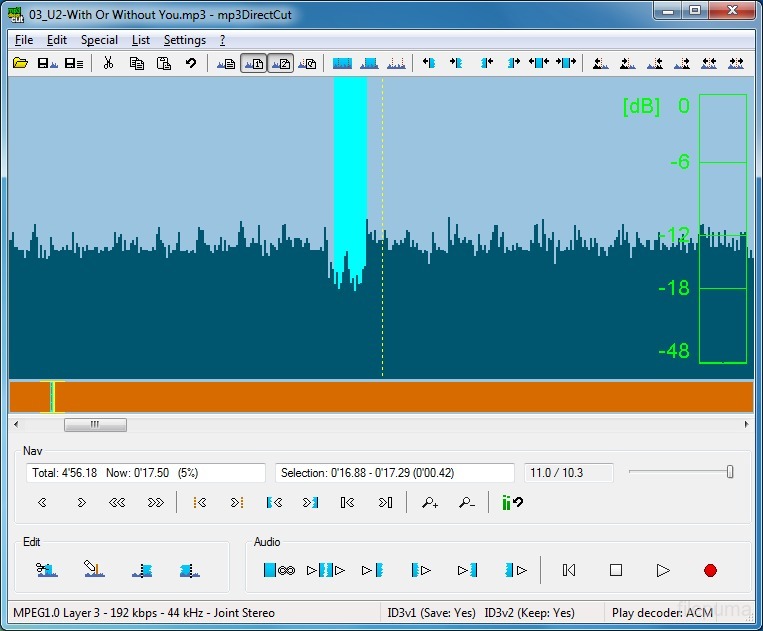763x631 pixels.
Task: Click the rewind to start playback button
Action: click(569, 570)
